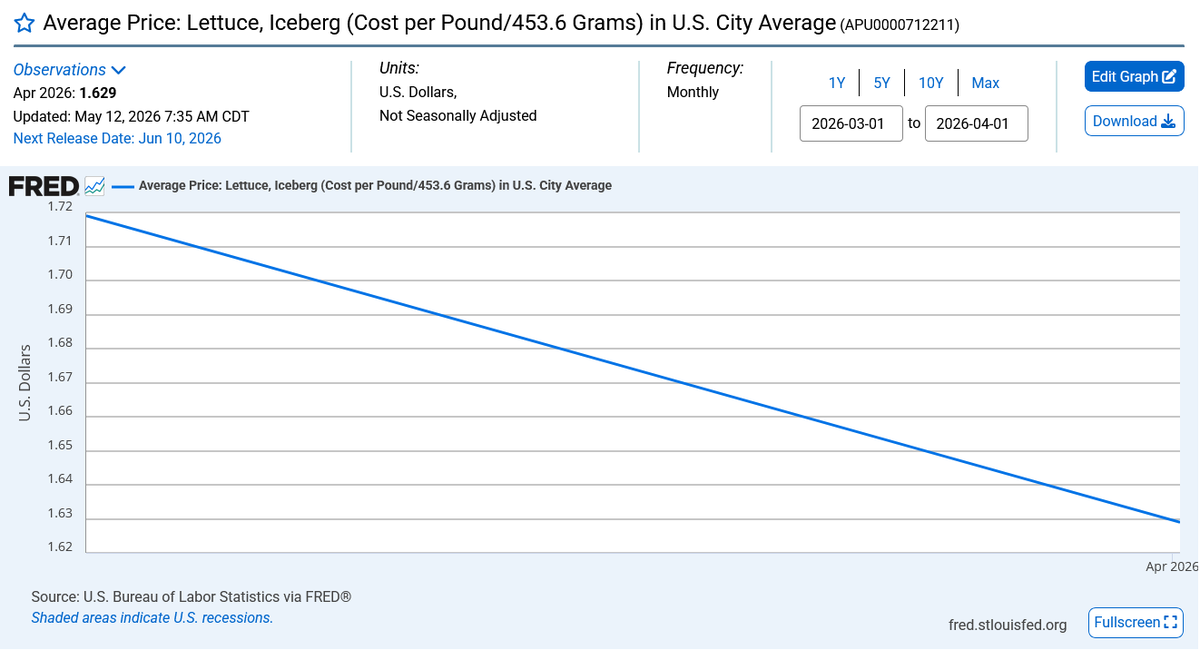Click the favorite star icon beside the title
This screenshot has width=1200, height=650.
point(25,23)
